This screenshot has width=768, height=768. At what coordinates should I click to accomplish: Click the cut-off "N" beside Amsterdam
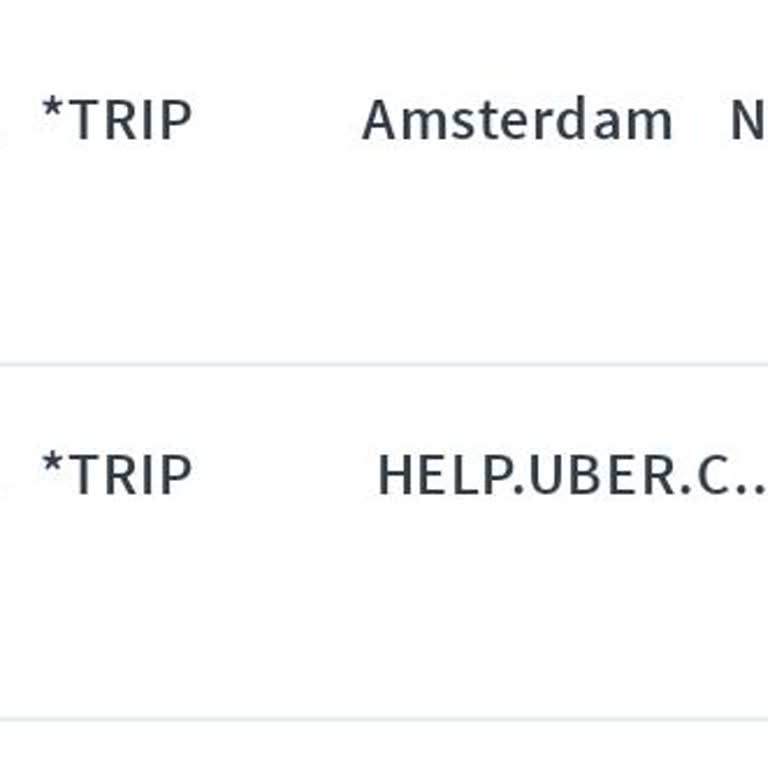pyautogui.click(x=749, y=120)
